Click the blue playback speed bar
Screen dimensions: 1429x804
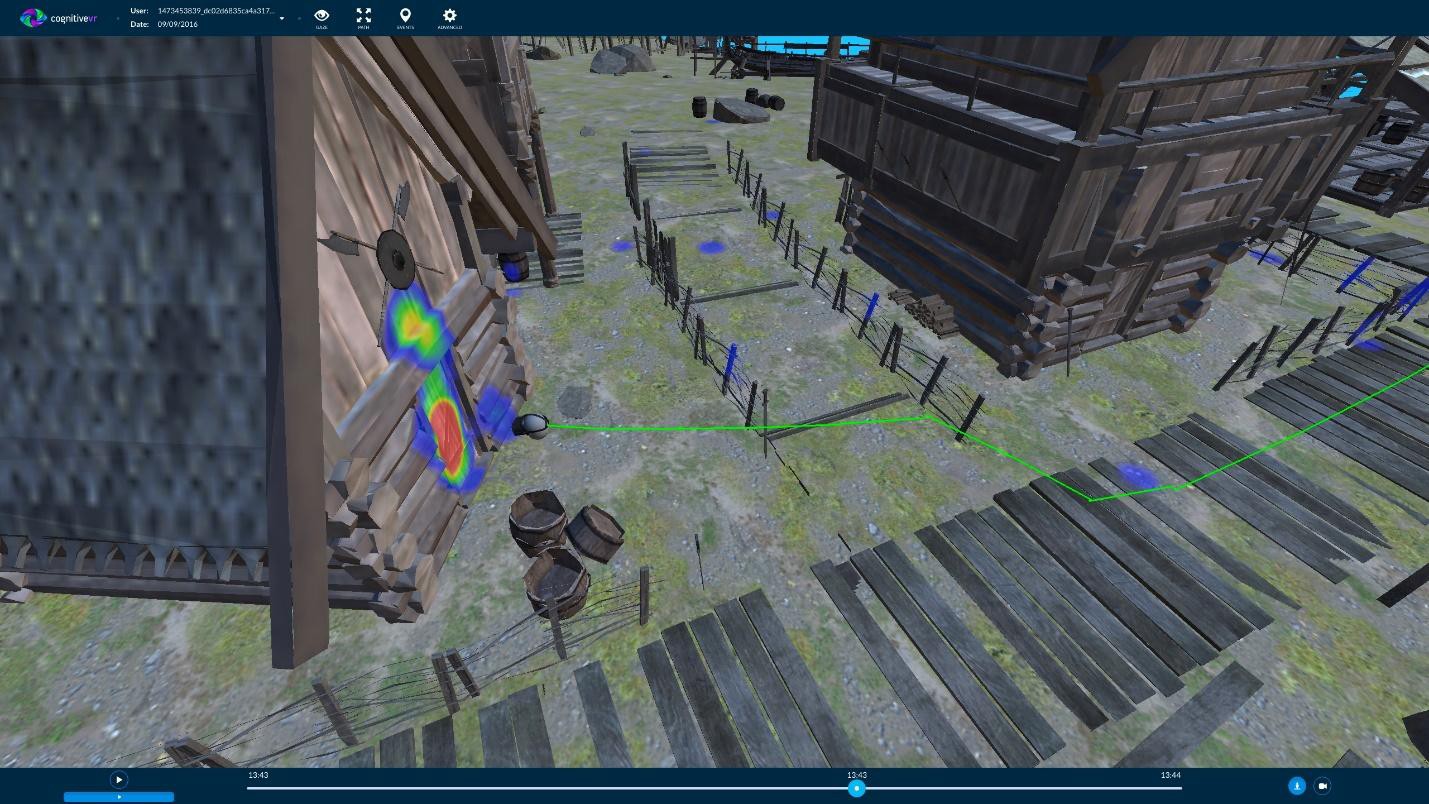click(119, 797)
